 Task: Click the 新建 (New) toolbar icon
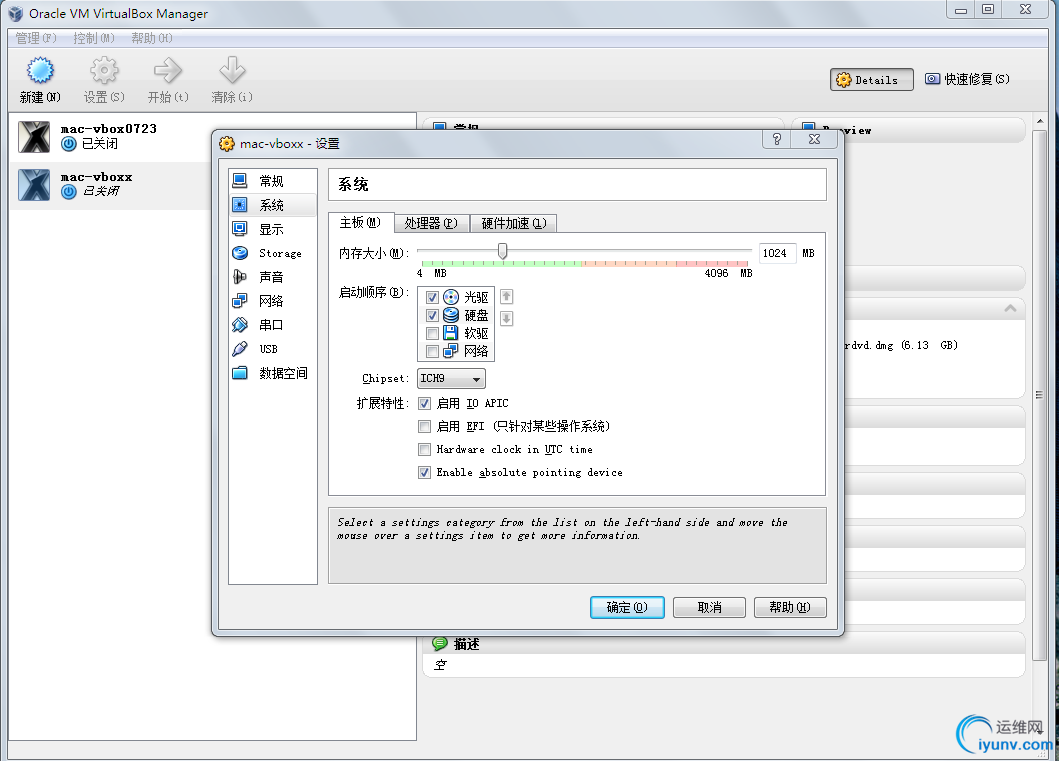click(40, 70)
